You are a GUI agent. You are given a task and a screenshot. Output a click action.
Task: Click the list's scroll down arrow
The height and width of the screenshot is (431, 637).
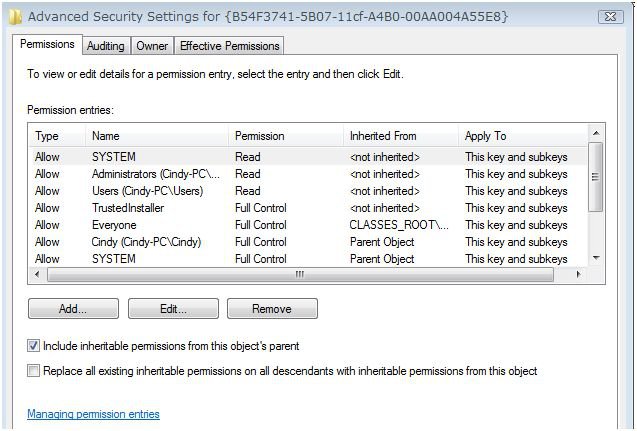596,258
